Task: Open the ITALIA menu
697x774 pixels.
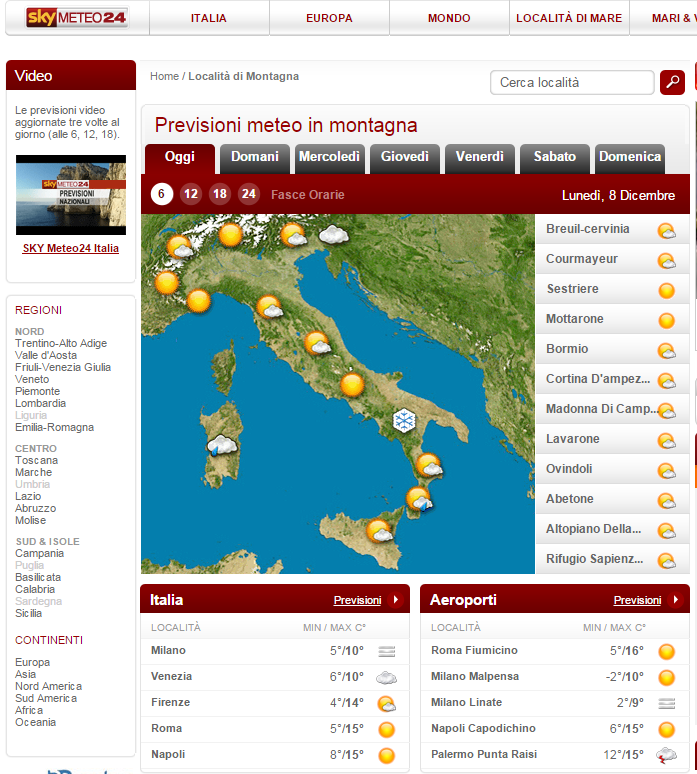Action: (x=209, y=18)
